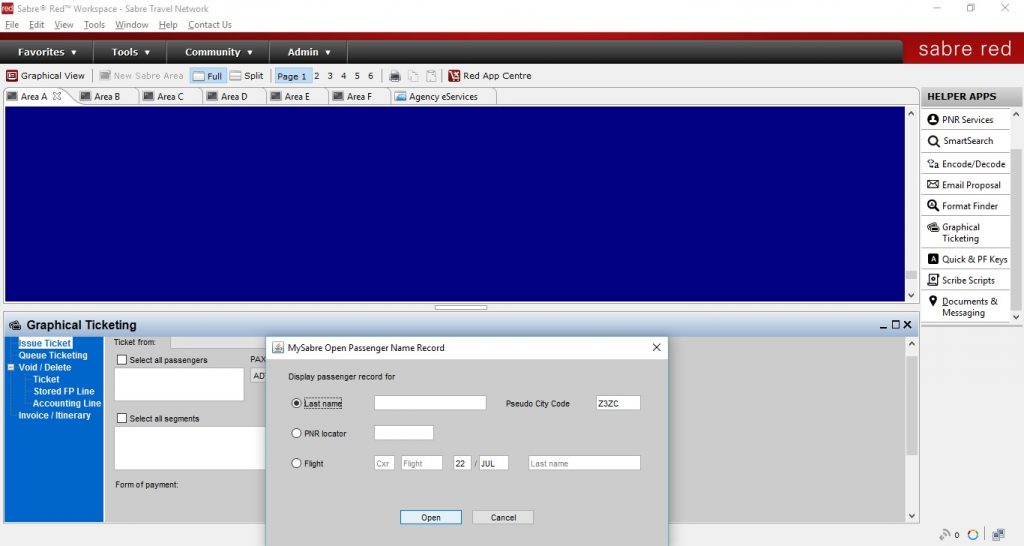Viewport: 1024px width, 546px height.
Task: Open the Quick & PF Keys helper
Action: [967, 259]
